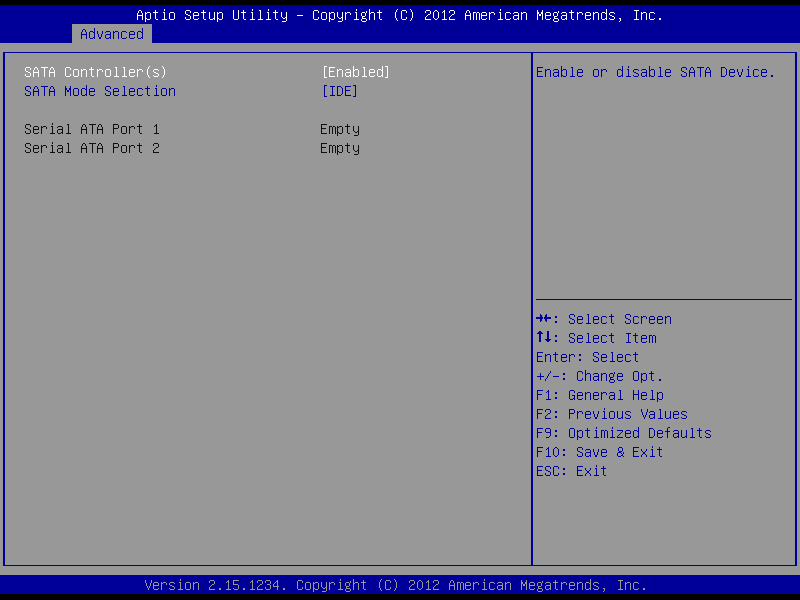Click the Version 2.15.1234 footer text
The image size is (800, 600).
396,585
